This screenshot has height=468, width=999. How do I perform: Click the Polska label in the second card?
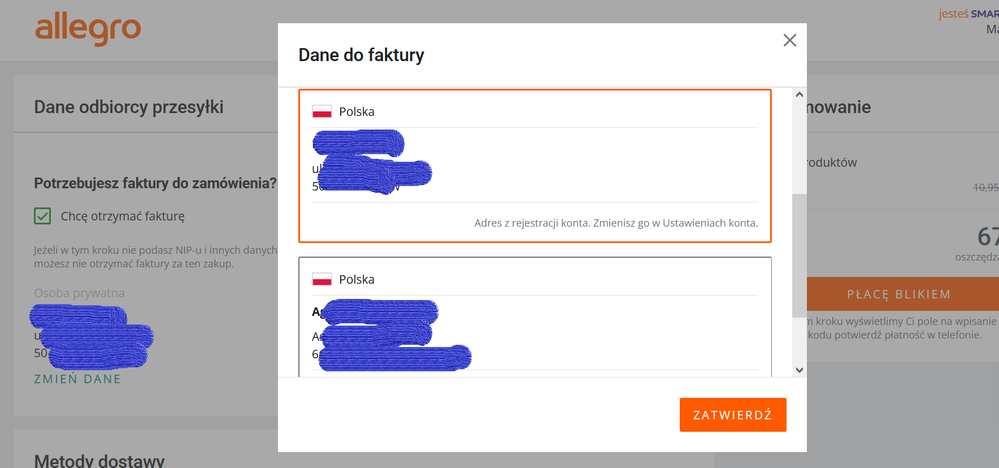tap(357, 280)
